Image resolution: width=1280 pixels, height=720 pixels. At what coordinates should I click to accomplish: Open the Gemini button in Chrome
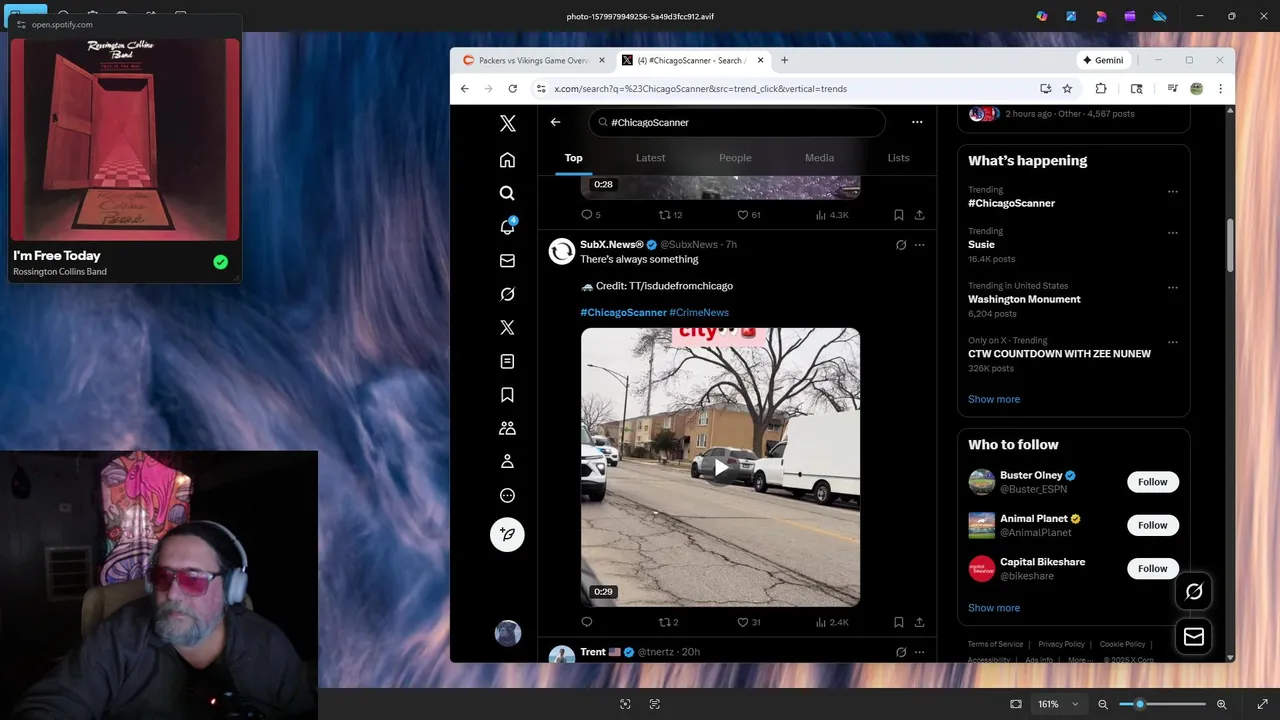tap(1103, 60)
